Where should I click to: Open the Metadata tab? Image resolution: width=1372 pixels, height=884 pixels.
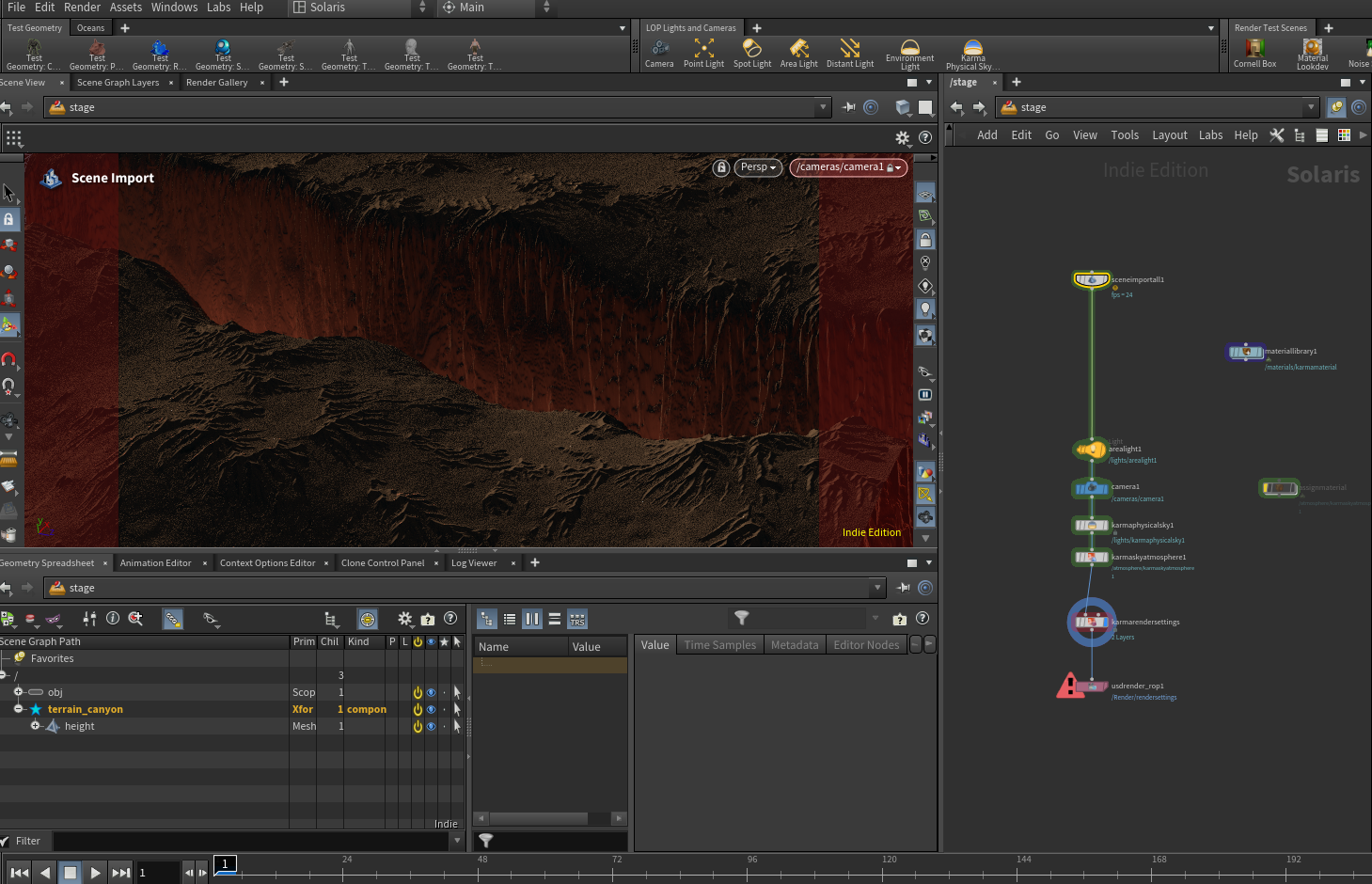pyautogui.click(x=795, y=645)
